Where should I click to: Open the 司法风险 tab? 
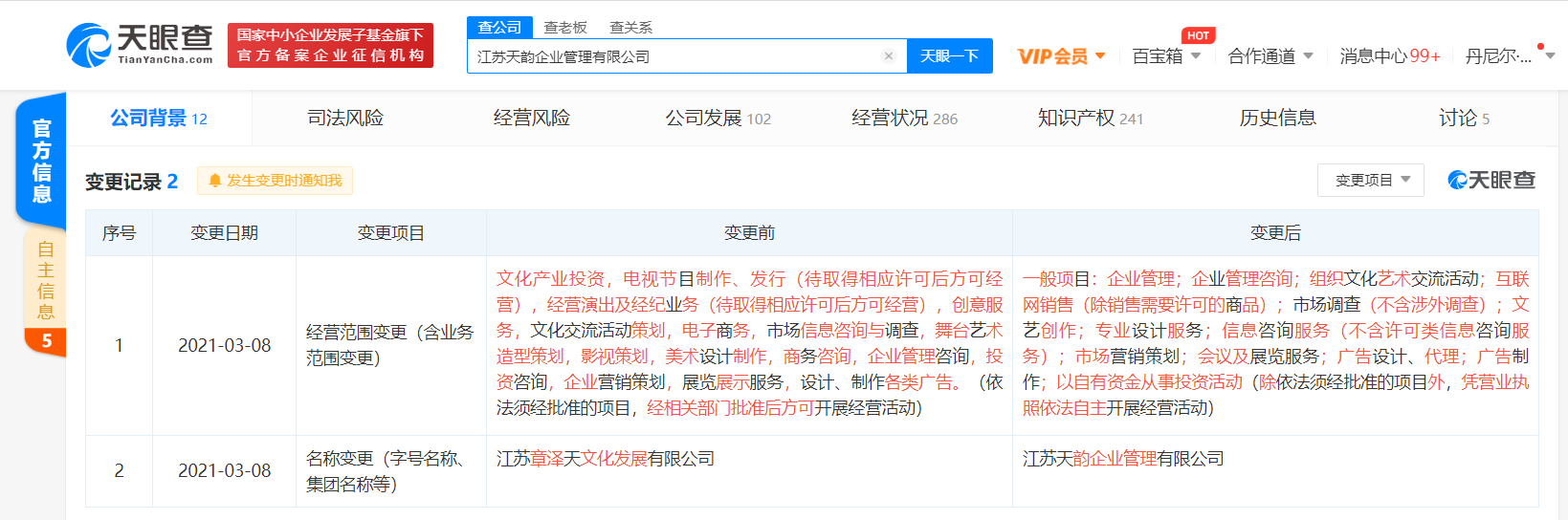[x=345, y=118]
